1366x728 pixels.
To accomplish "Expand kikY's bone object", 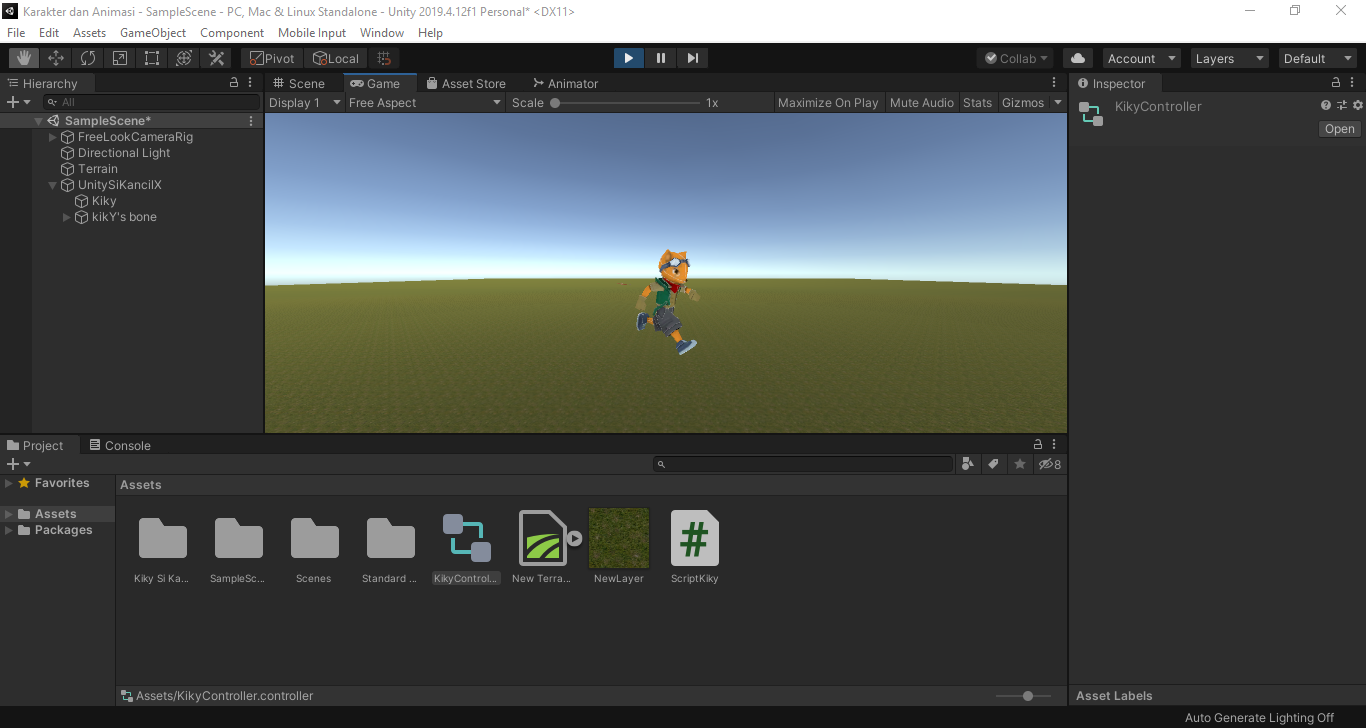I will 67,217.
